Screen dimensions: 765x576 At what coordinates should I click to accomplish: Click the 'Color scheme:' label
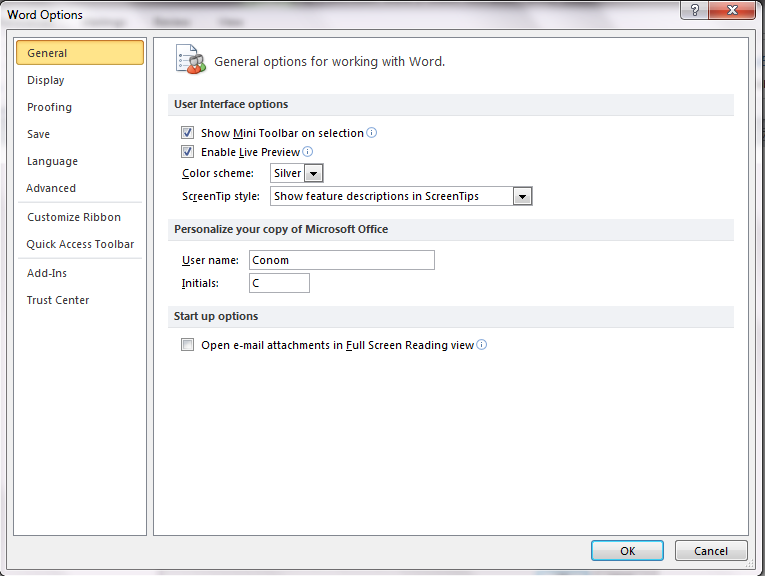(218, 173)
